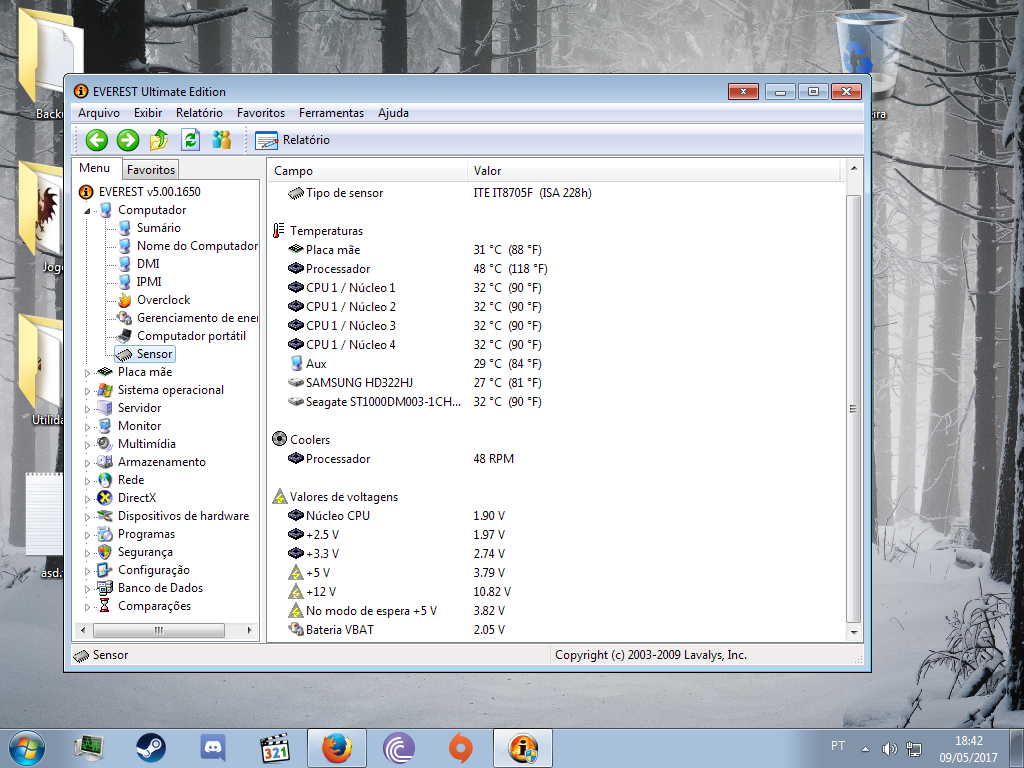Image resolution: width=1024 pixels, height=768 pixels.
Task: Select the Placa mãe temperature row
Action: 556,250
